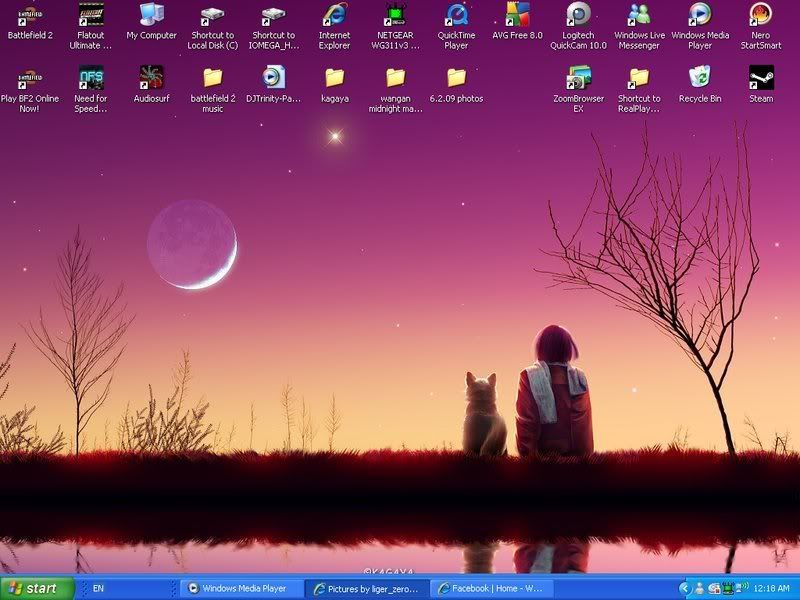Viewport: 800px width, 600px height.
Task: Click the 12:18 AM clock
Action: (771, 588)
